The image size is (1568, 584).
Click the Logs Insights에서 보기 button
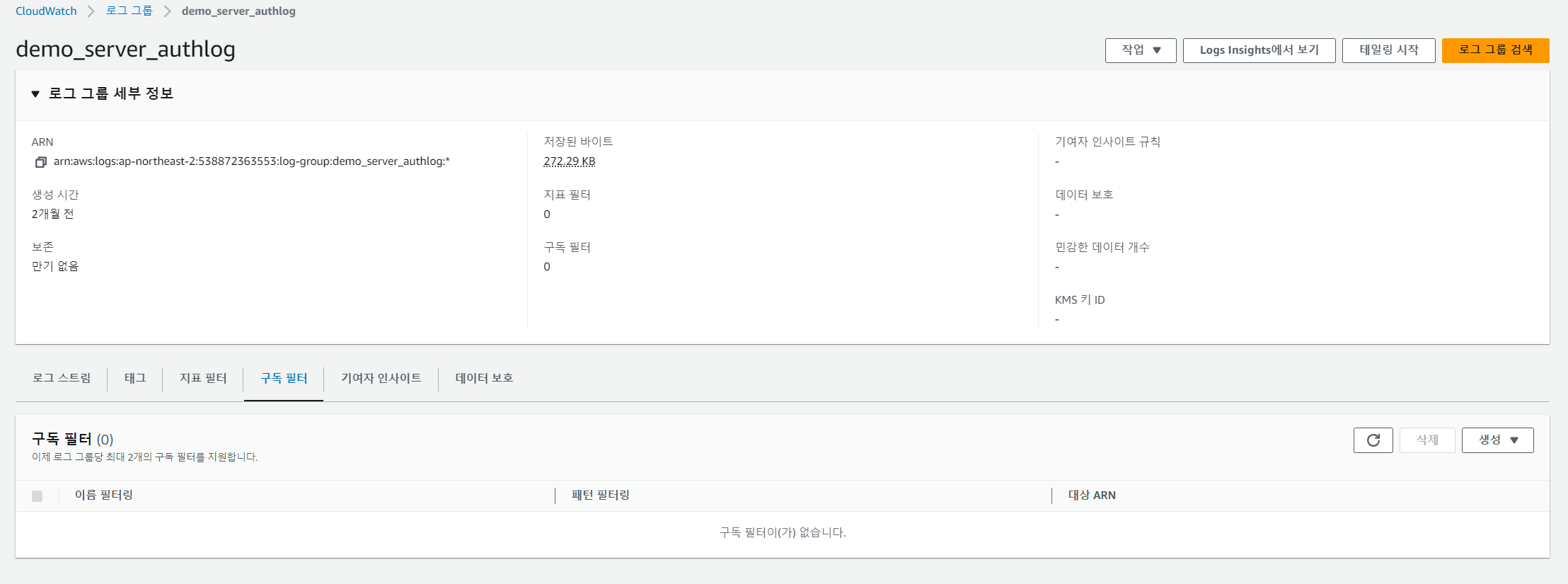(1259, 50)
